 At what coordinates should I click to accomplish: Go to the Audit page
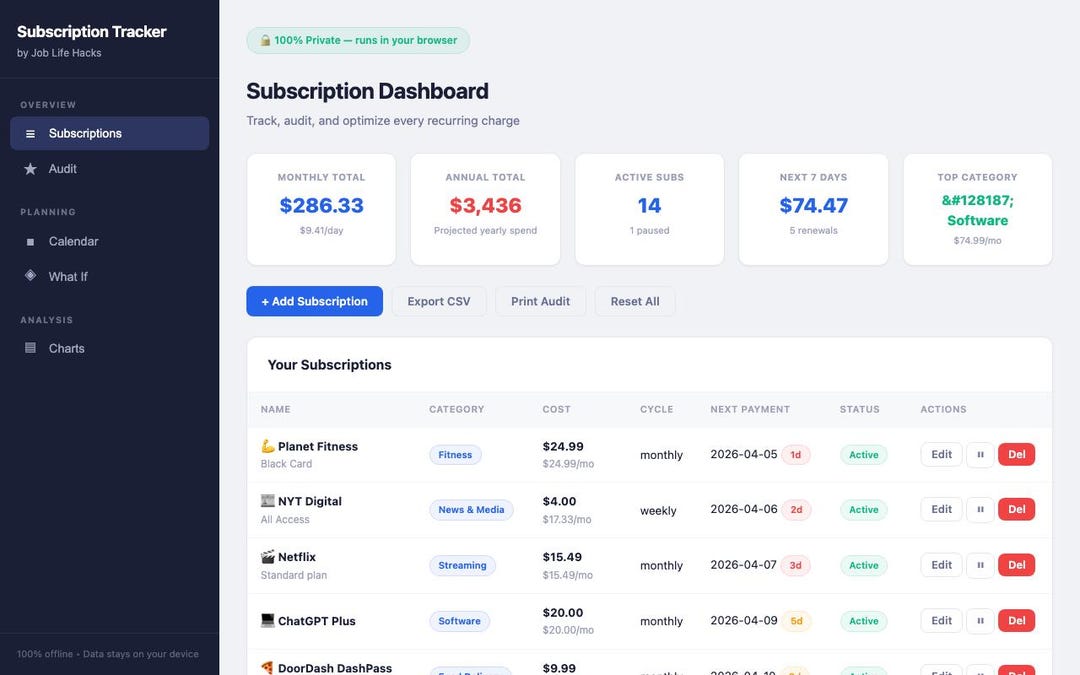tap(110, 169)
